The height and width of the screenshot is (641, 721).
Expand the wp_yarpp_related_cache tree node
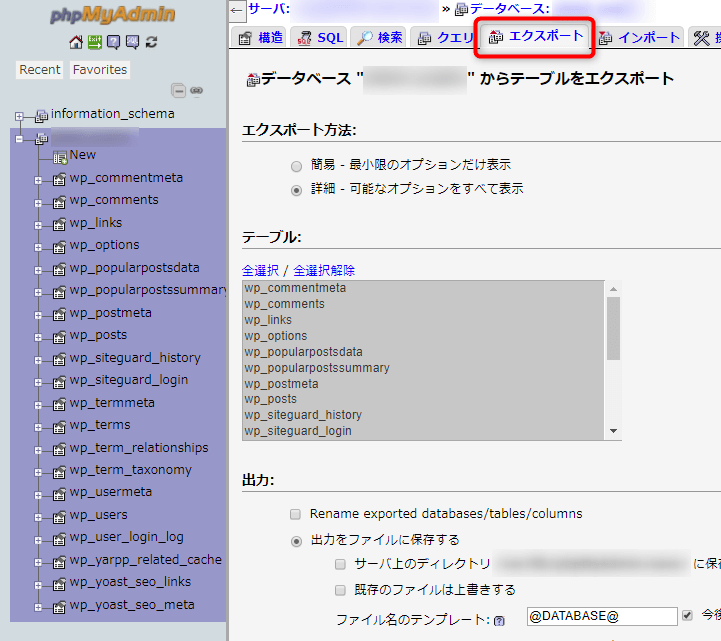tap(38, 564)
